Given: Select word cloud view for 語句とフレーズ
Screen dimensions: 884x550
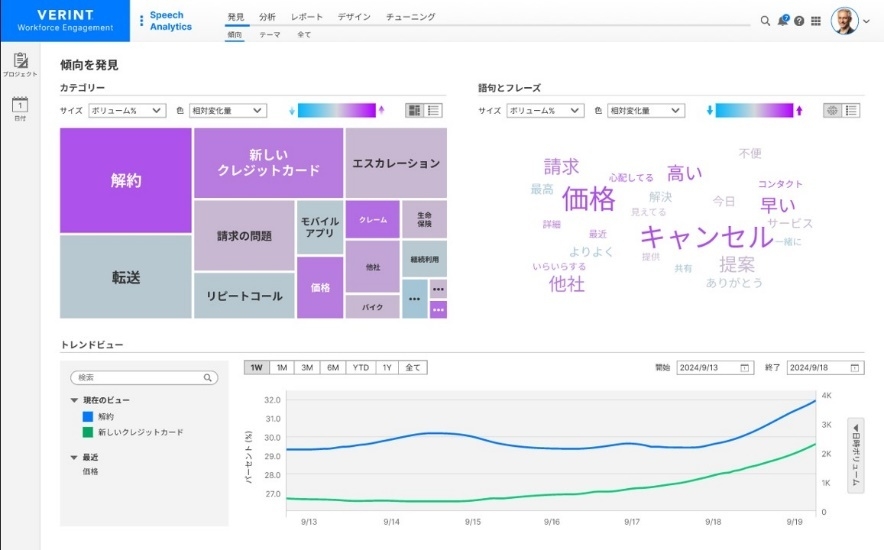Looking at the screenshot, I should tap(832, 110).
